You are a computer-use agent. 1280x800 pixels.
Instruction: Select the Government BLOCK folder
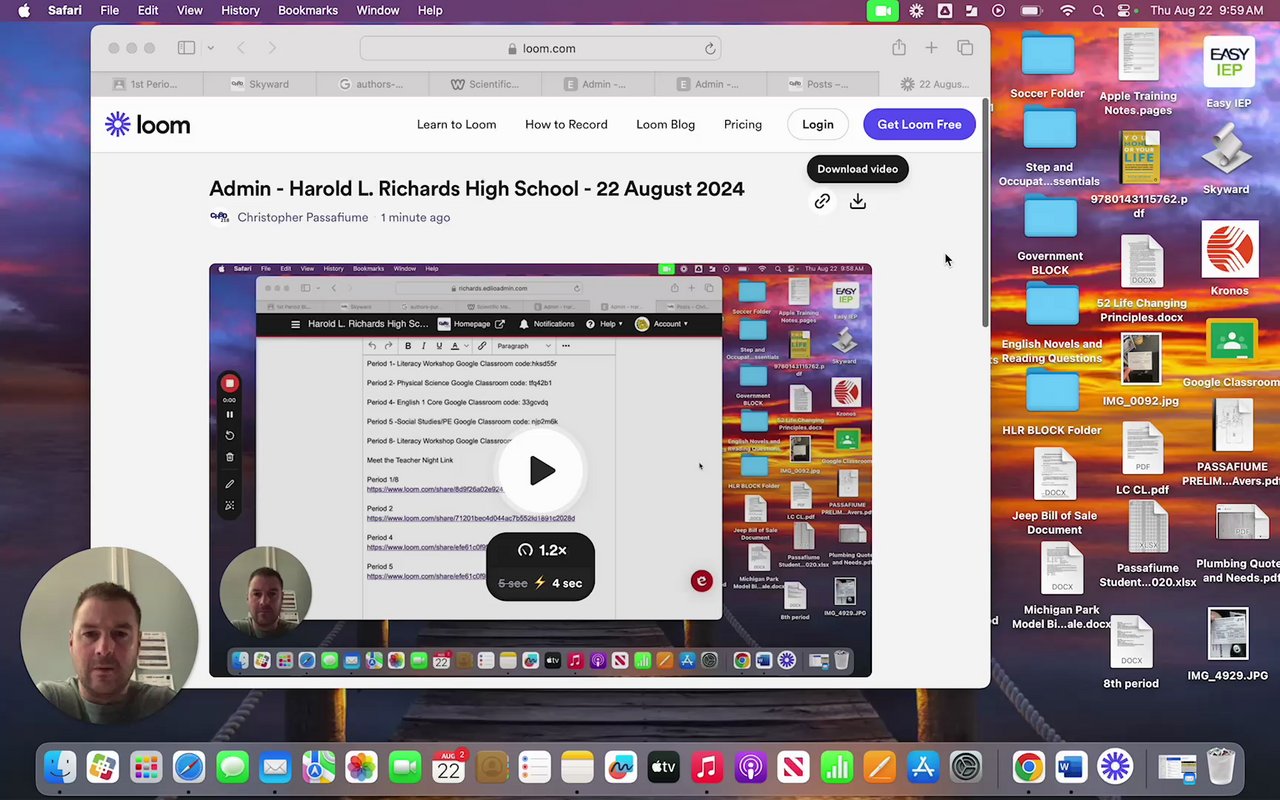pos(1050,235)
